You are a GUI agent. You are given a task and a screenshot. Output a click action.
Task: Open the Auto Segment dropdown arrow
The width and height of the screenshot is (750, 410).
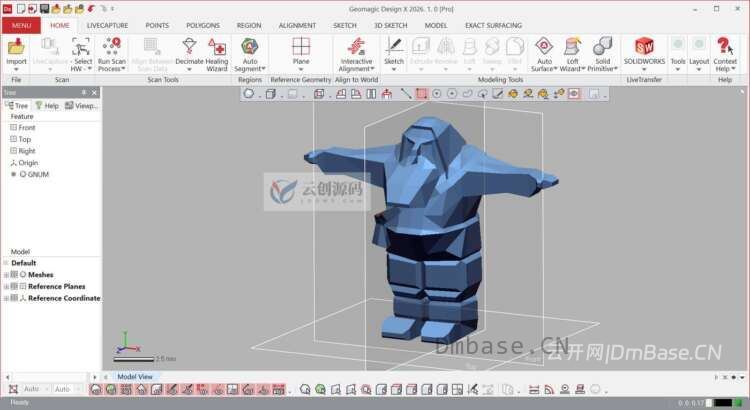(x=263, y=69)
